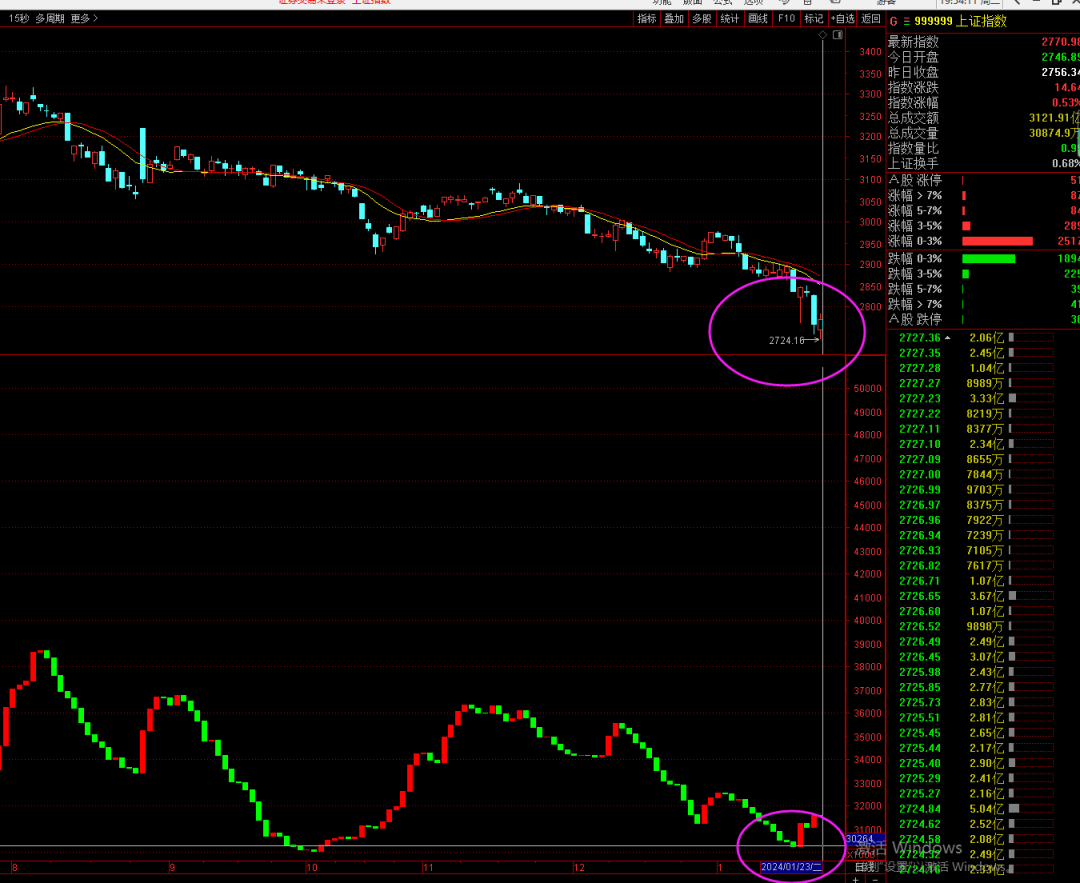
Task: Select the 指数量比 row
Action: tap(983, 148)
